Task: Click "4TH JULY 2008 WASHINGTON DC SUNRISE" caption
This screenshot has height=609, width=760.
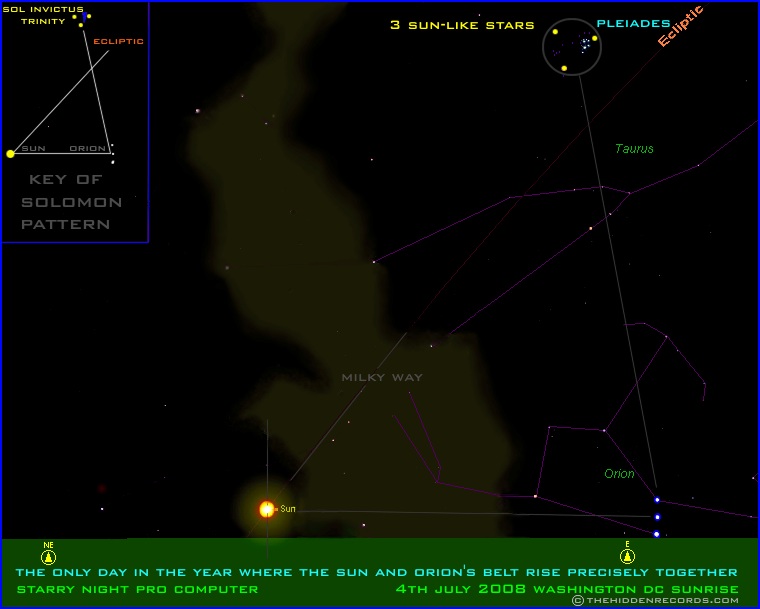Action: tap(567, 589)
